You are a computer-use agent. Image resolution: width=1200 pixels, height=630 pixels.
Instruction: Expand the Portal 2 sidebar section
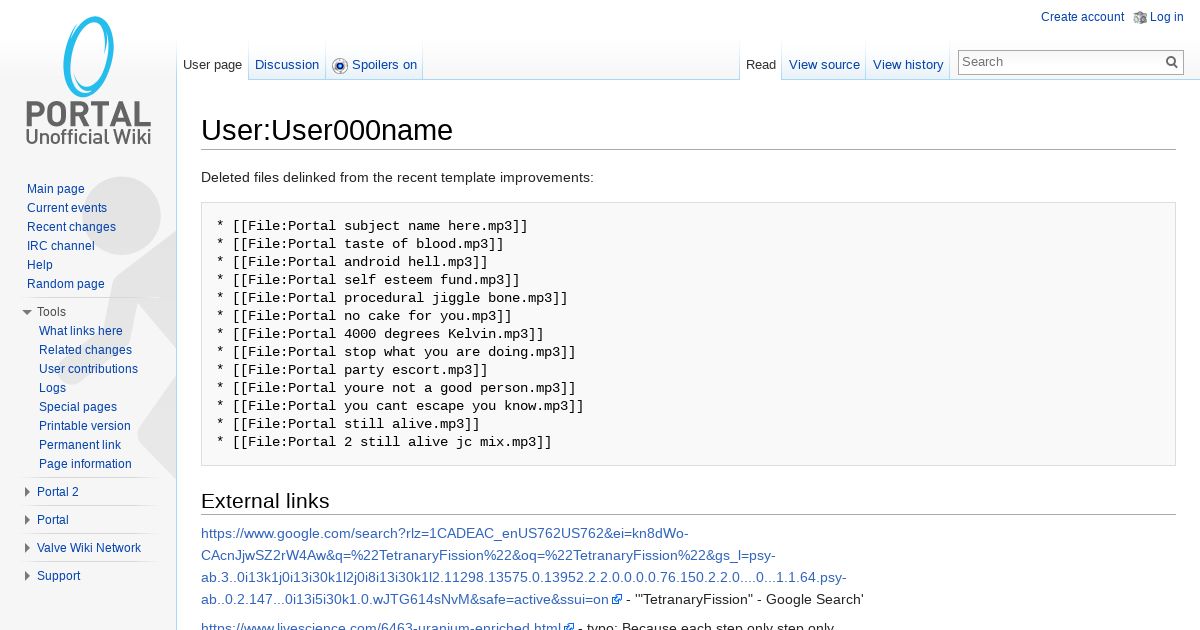[x=28, y=492]
